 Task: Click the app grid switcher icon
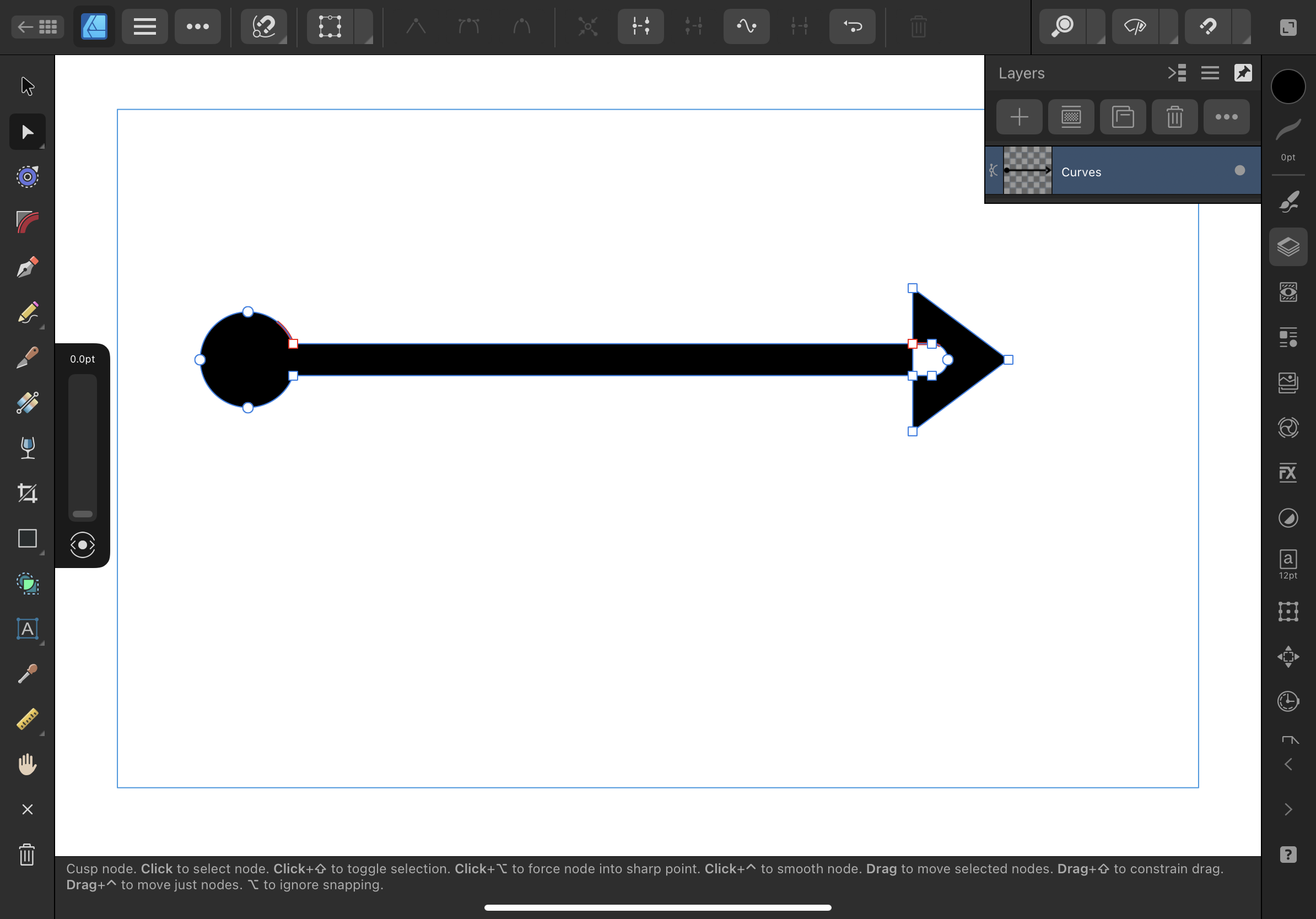click(x=49, y=26)
